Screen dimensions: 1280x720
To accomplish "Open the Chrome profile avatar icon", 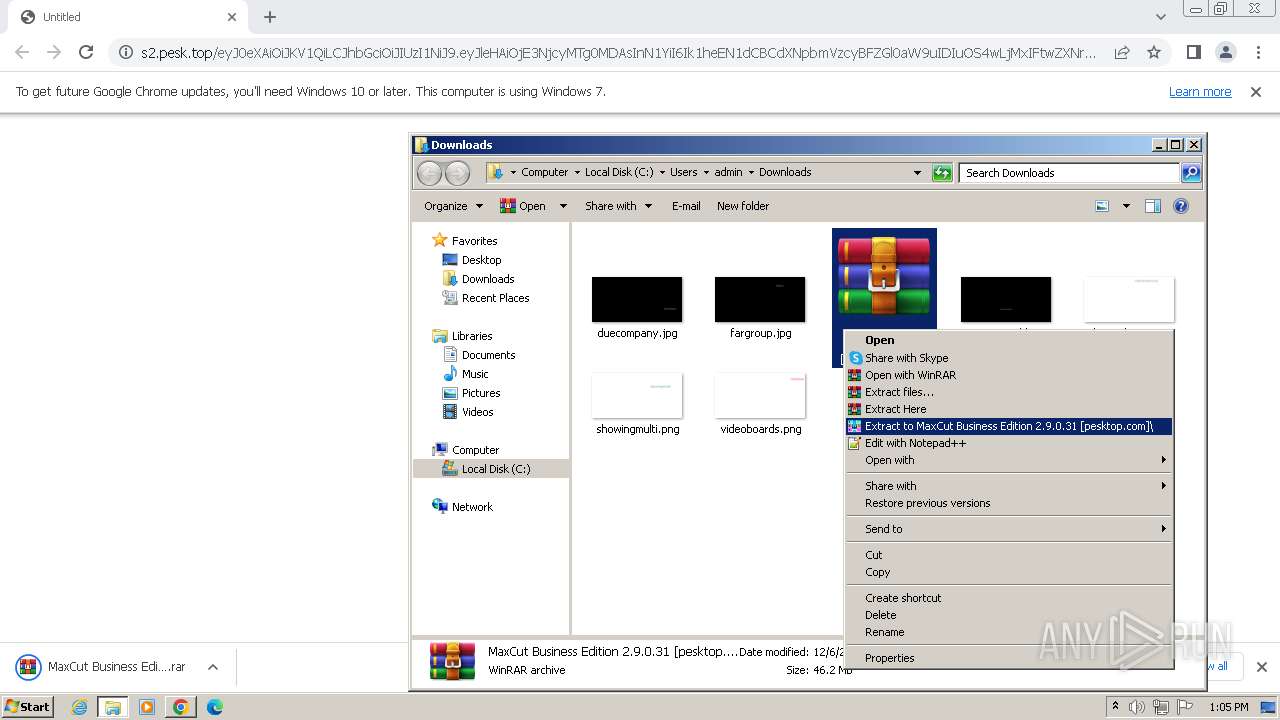I will tap(1225, 52).
